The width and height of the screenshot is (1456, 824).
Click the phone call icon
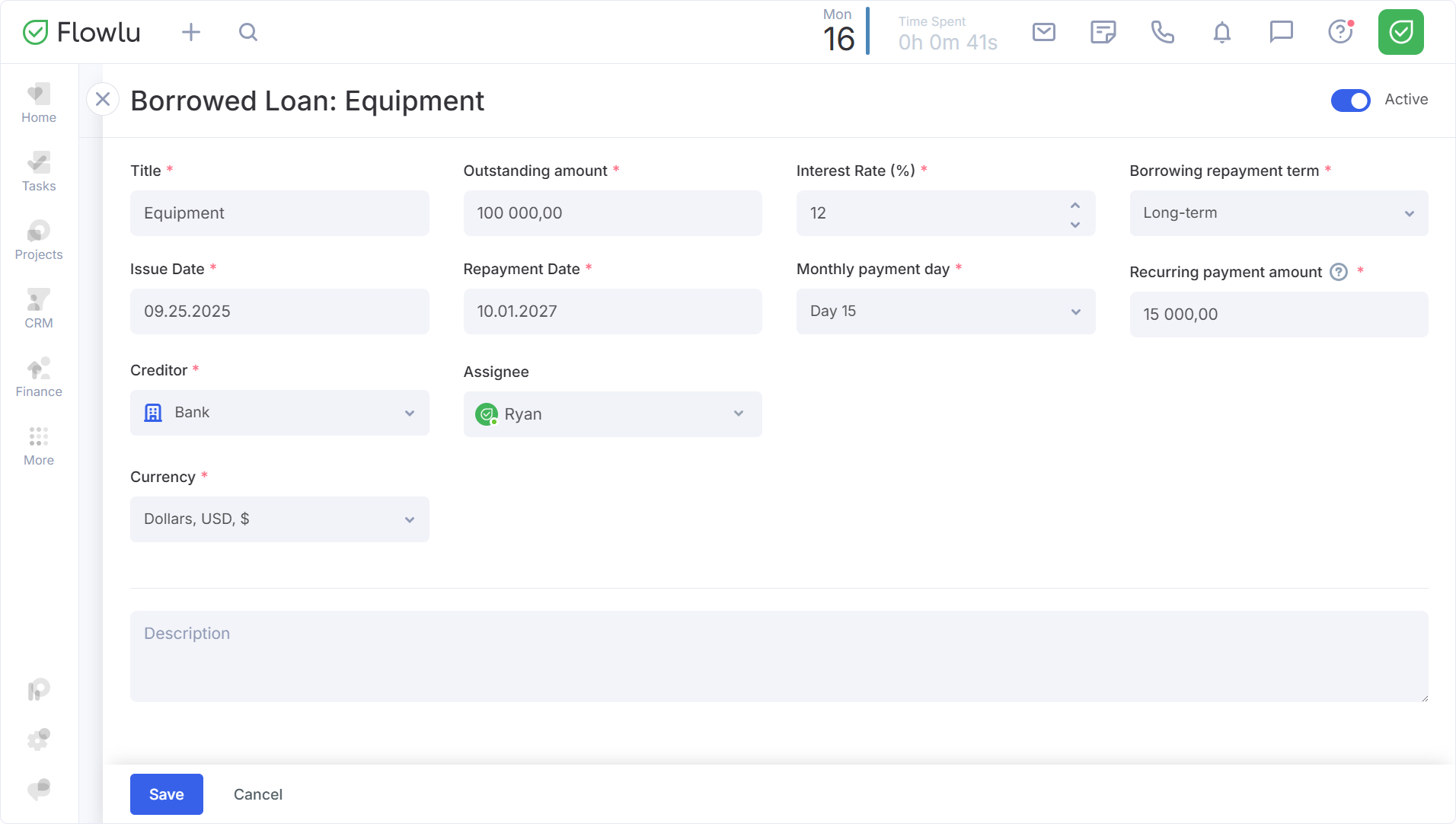pyautogui.click(x=1162, y=32)
